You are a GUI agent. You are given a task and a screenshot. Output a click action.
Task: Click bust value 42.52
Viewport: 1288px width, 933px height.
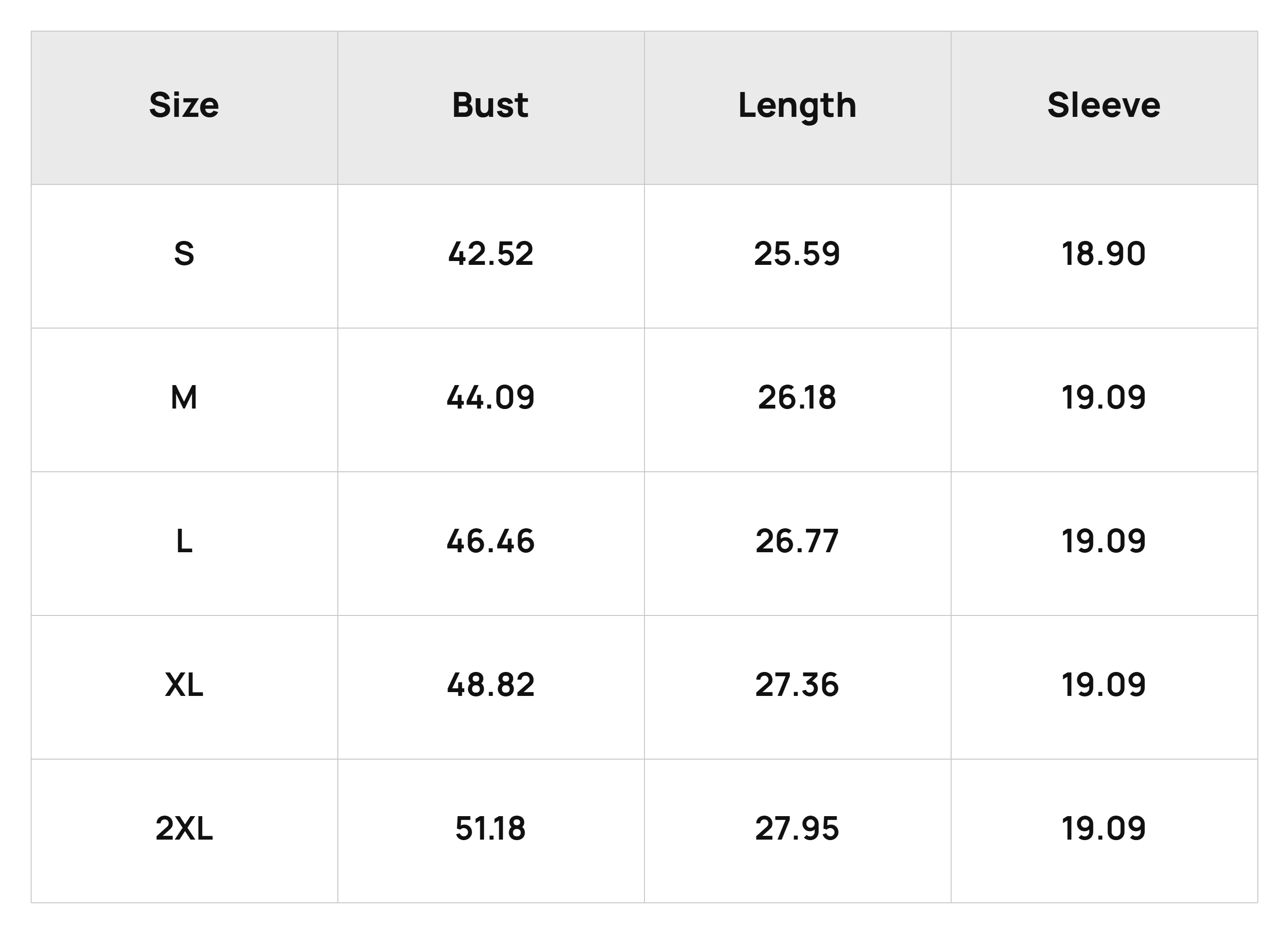pyautogui.click(x=491, y=253)
